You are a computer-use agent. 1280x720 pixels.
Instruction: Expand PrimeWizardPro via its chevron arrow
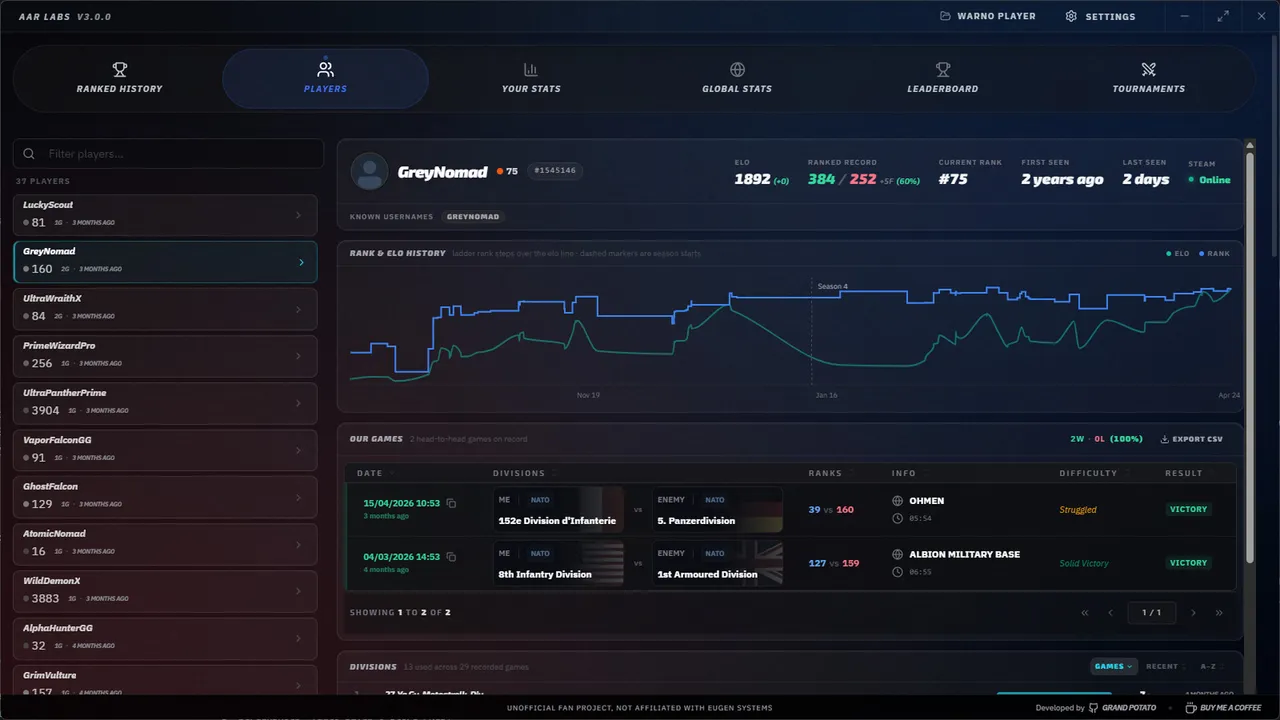(299, 357)
